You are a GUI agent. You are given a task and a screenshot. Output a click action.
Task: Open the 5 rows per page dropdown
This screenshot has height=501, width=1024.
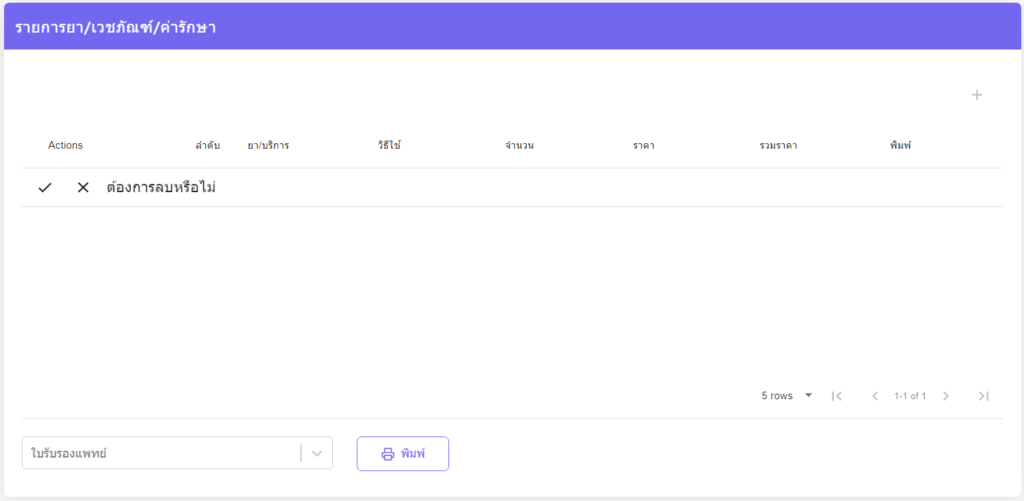point(787,396)
